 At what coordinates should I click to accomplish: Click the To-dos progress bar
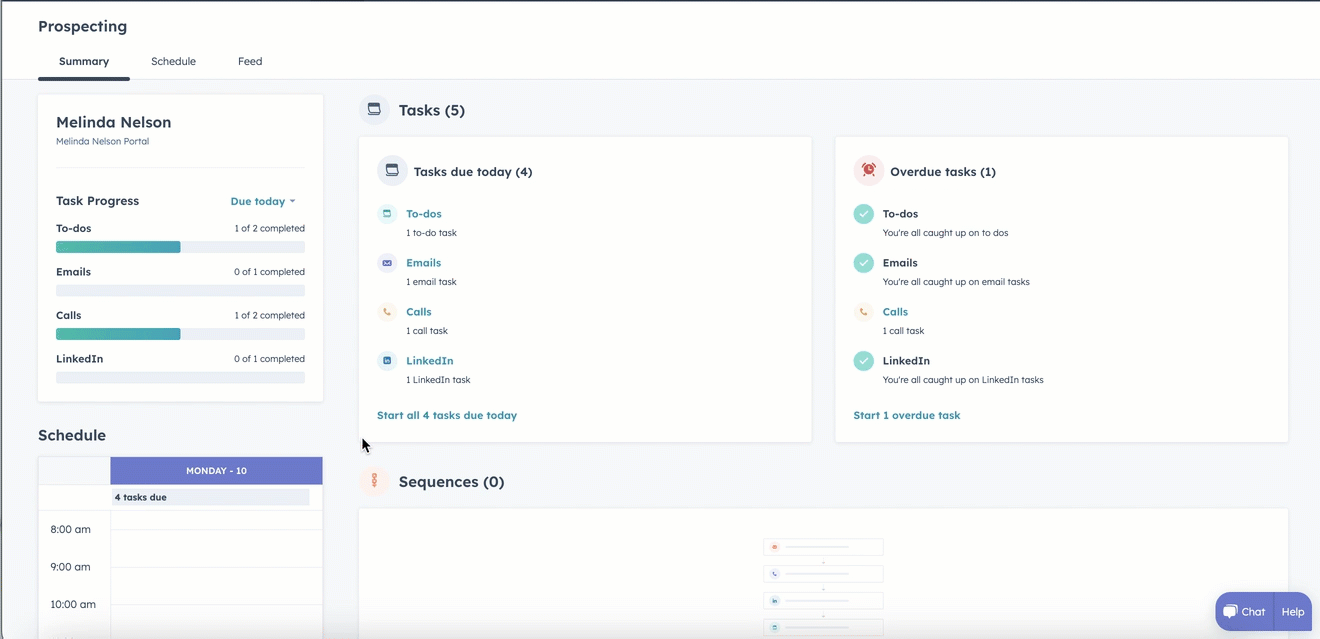[x=180, y=246]
